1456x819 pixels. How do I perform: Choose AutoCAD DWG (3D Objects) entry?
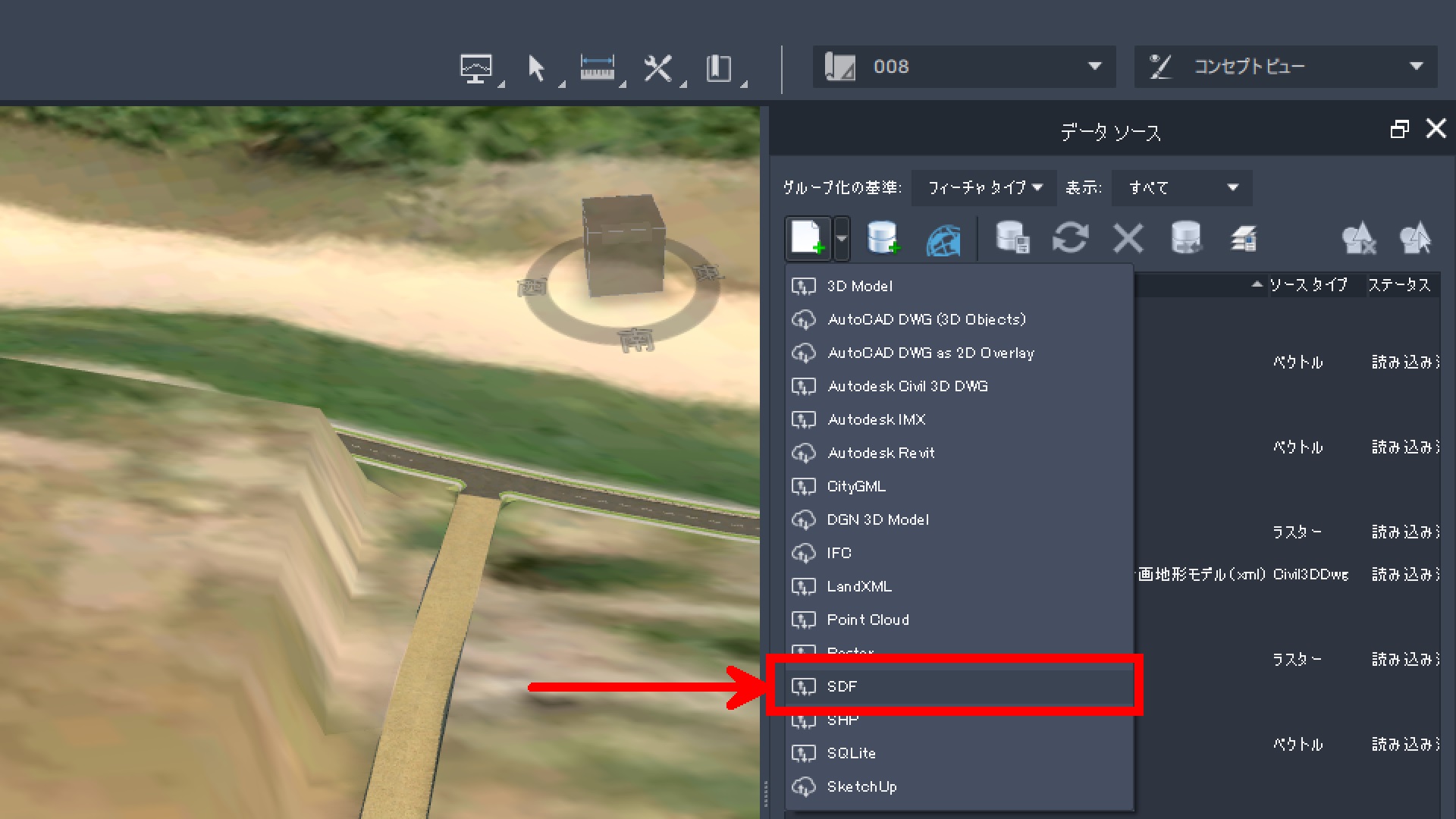959,319
